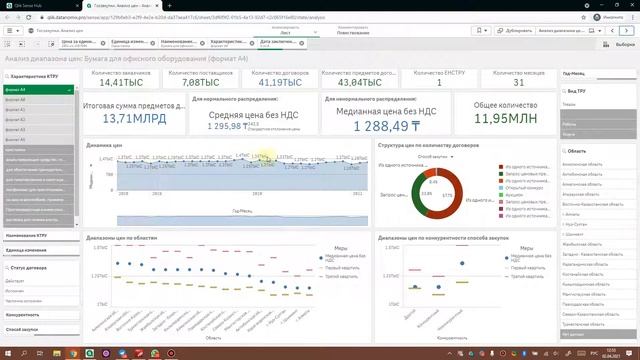Search in 'Область' filter
This screenshot has width=640, height=360.
(x=564, y=151)
